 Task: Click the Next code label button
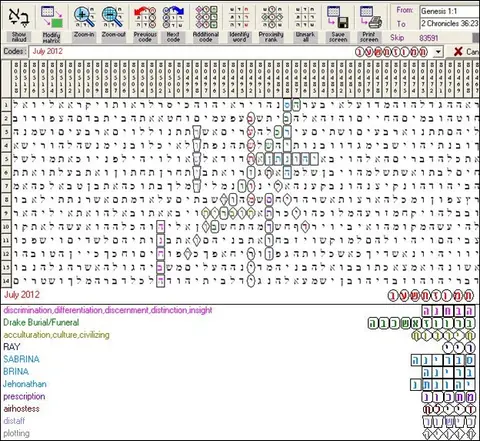(x=173, y=37)
